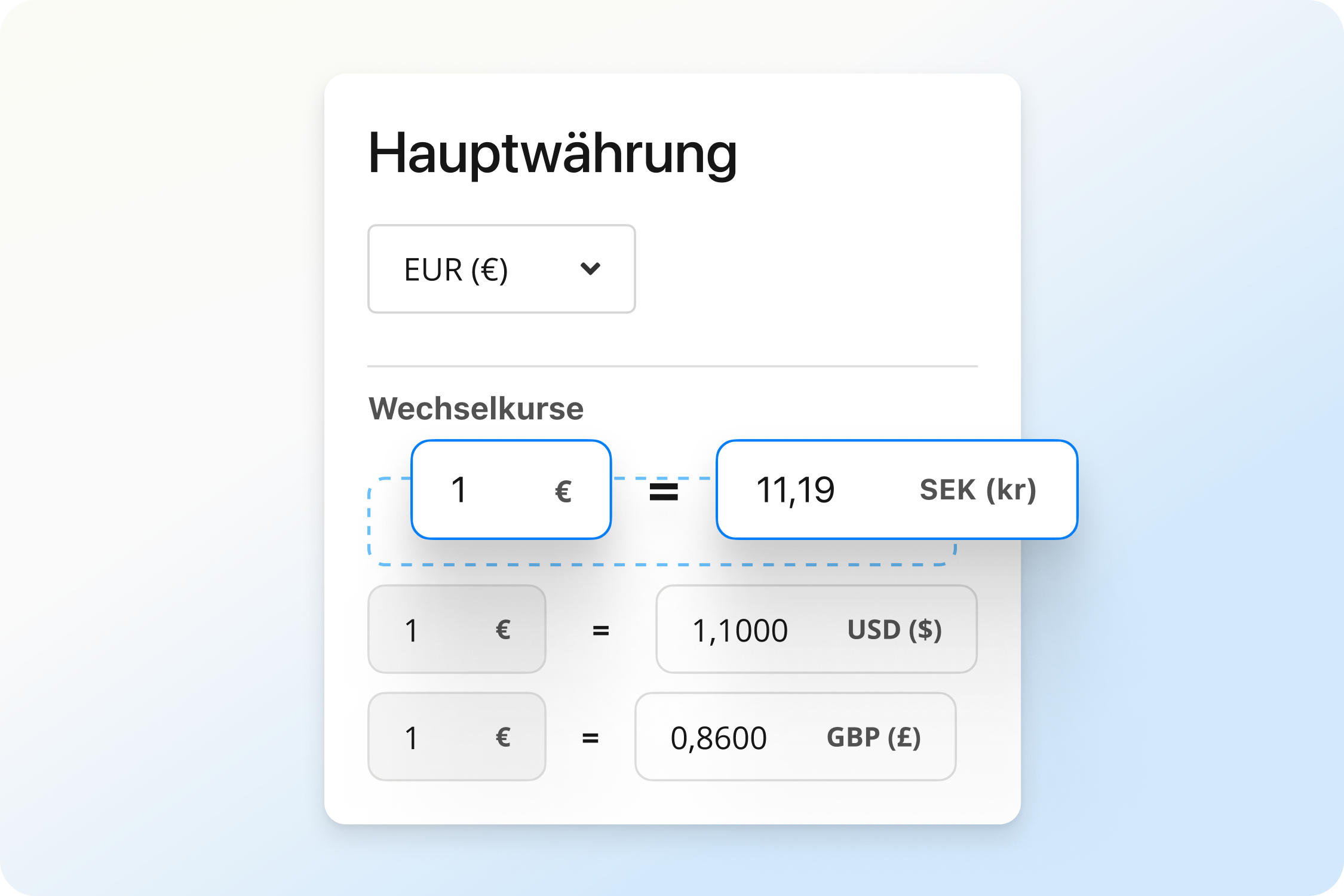
Task: Click the Hauptwährung heading
Action: point(553,154)
